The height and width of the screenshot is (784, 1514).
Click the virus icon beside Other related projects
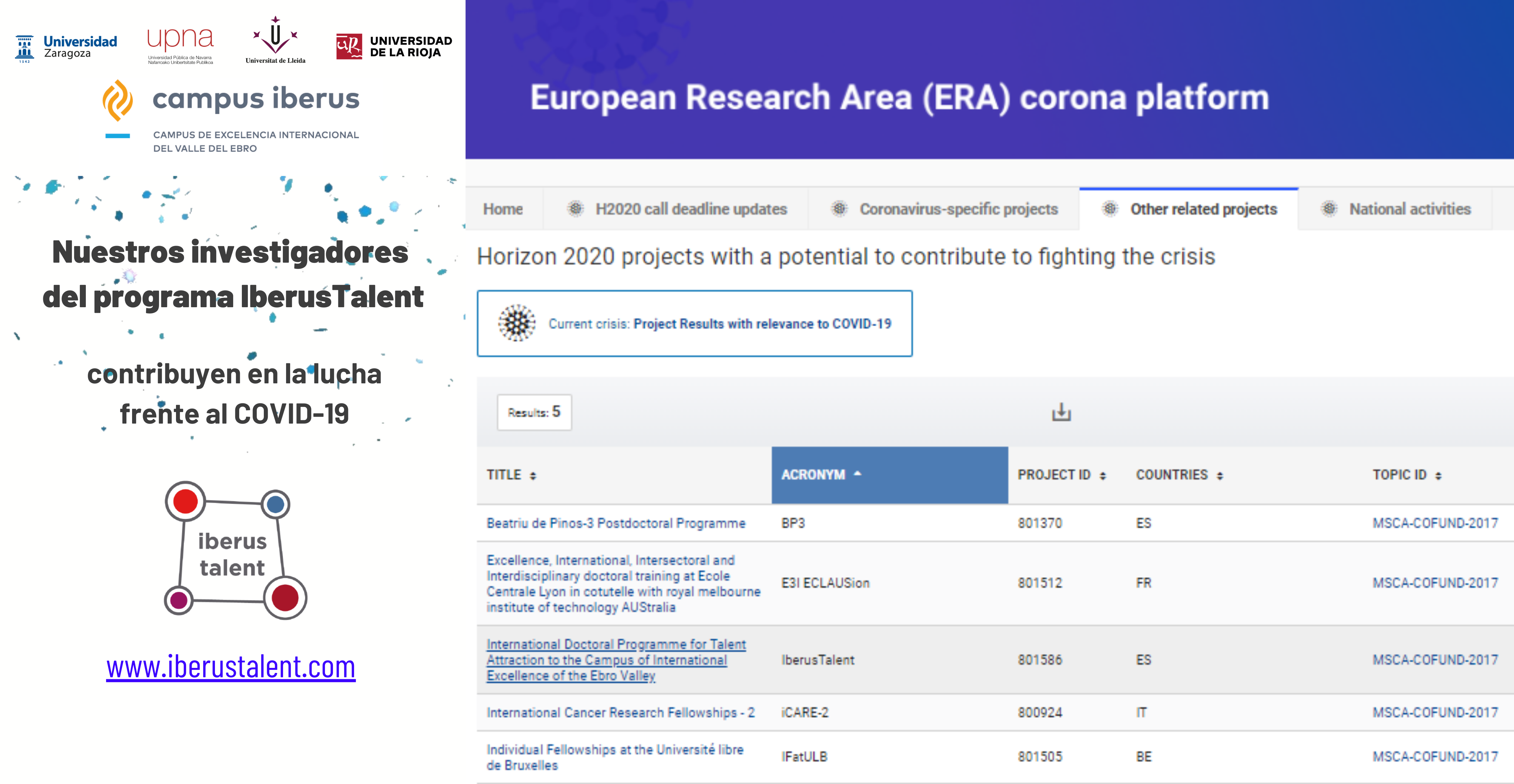click(1110, 208)
